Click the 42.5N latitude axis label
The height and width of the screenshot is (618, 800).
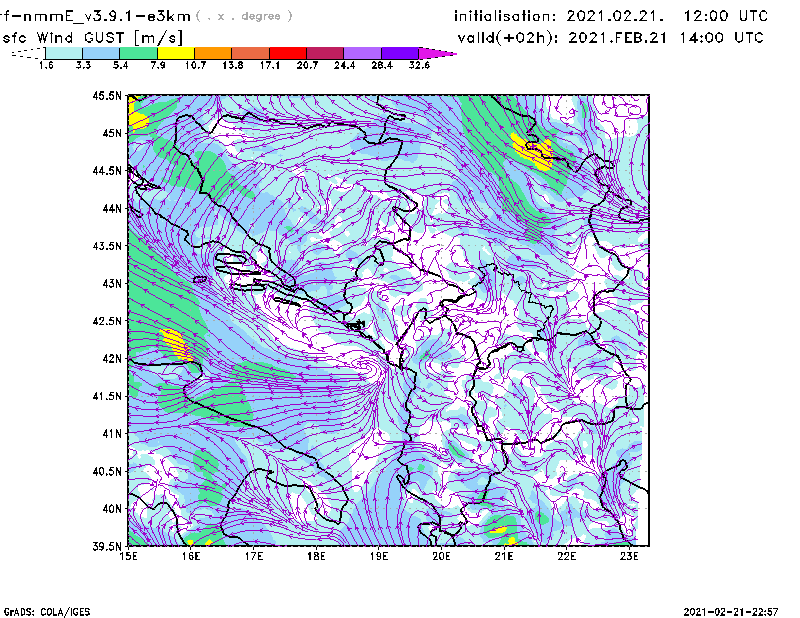pyautogui.click(x=107, y=321)
